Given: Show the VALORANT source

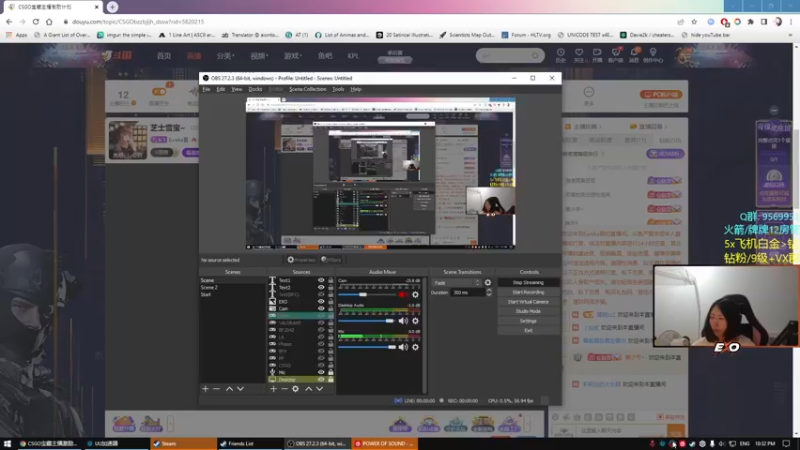Looking at the screenshot, I should pos(321,323).
